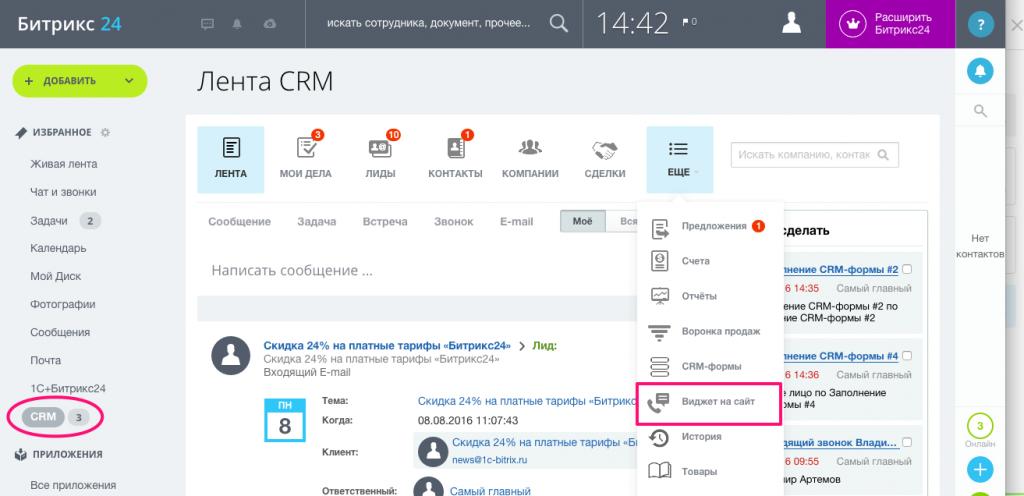Click Искать компанию search field
1024x496 pixels.
[x=814, y=155]
